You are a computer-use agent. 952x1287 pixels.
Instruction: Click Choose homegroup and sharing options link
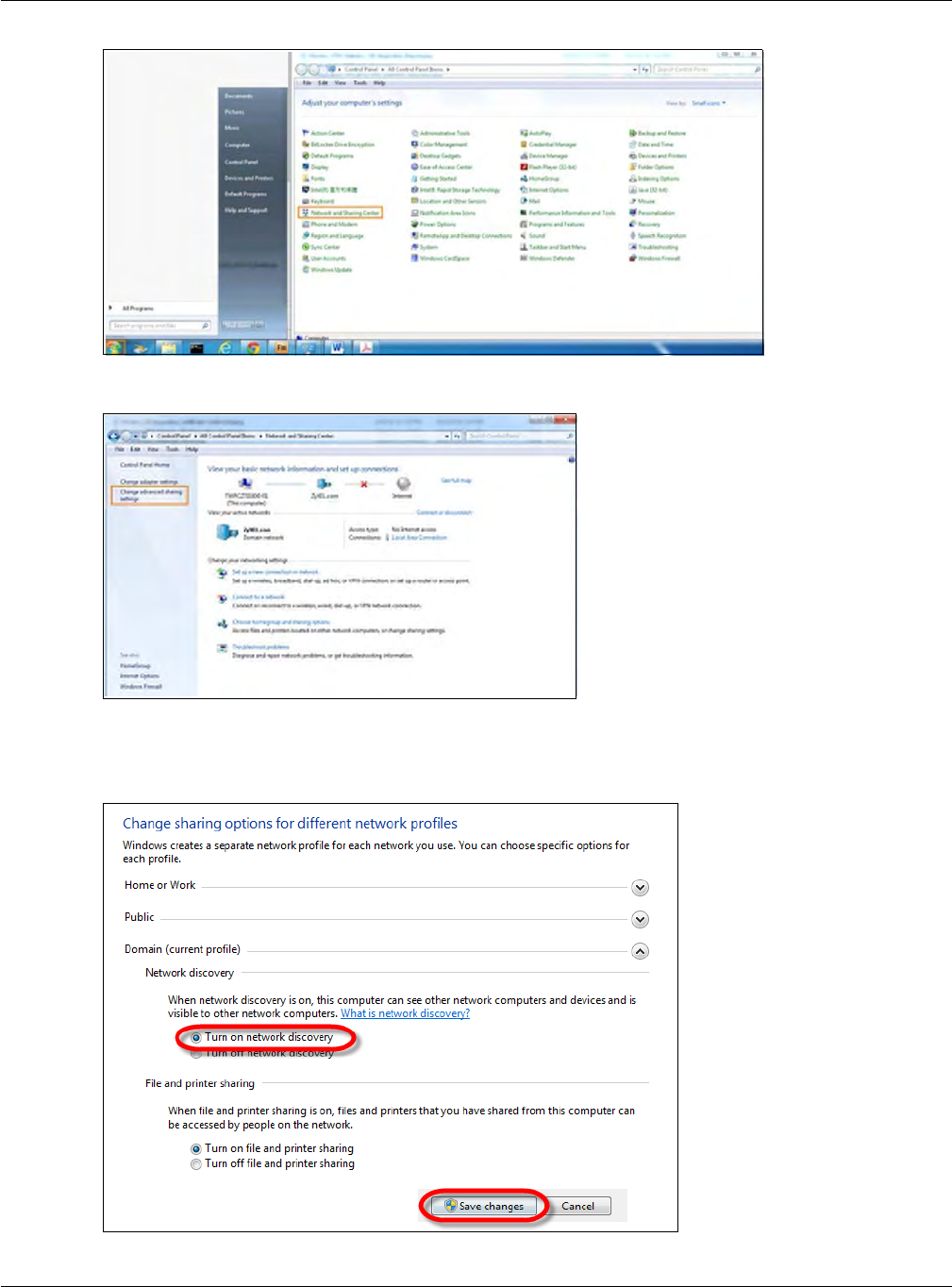click(x=281, y=623)
